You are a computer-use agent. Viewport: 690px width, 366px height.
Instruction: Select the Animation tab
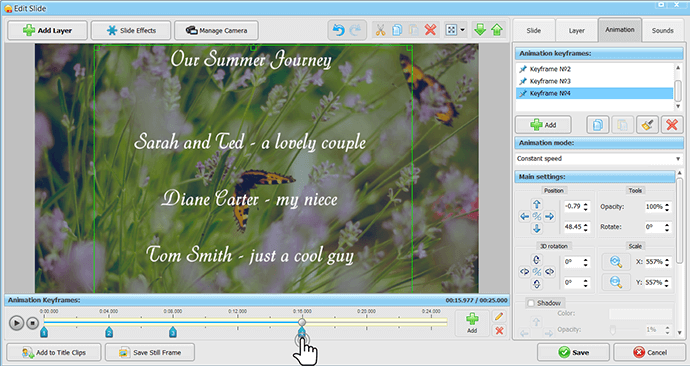620,29
